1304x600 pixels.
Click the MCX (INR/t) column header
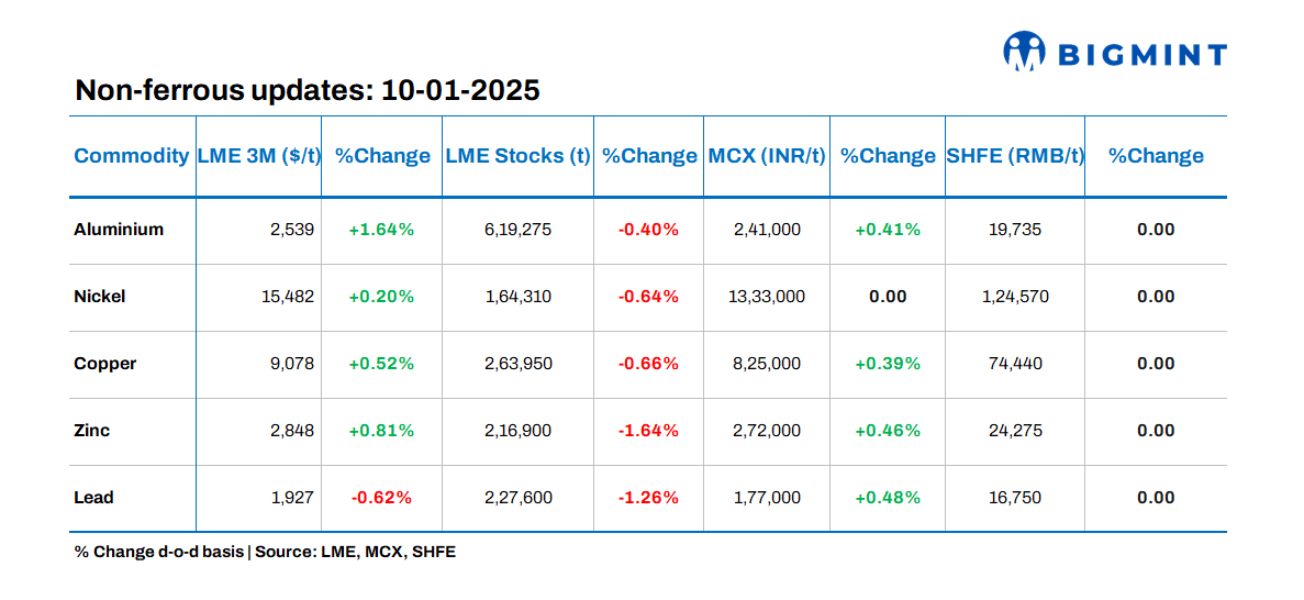[x=767, y=156]
